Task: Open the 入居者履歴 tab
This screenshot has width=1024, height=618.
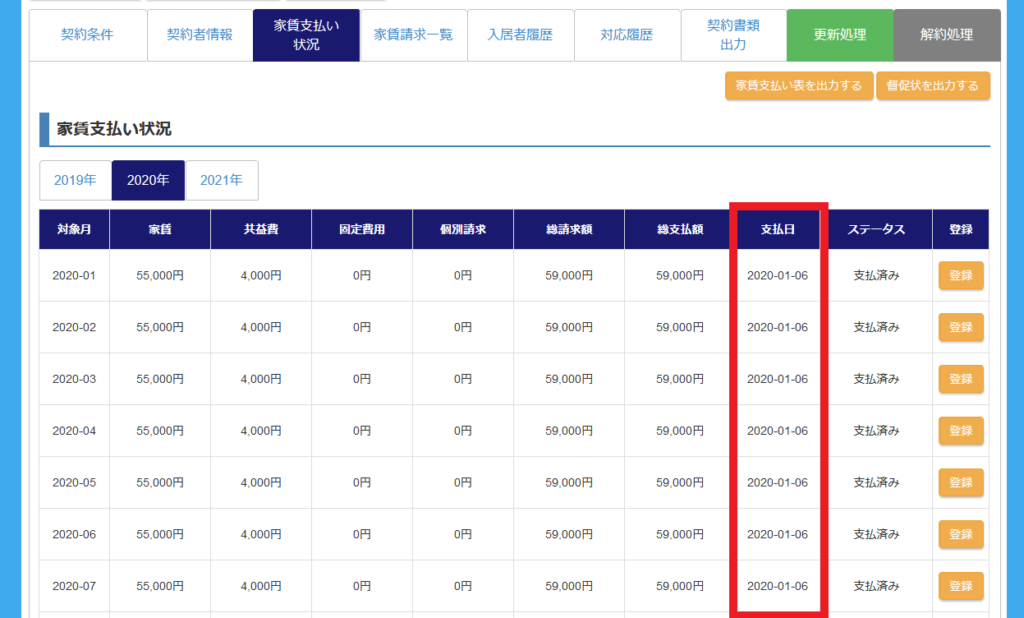Action: 520,35
